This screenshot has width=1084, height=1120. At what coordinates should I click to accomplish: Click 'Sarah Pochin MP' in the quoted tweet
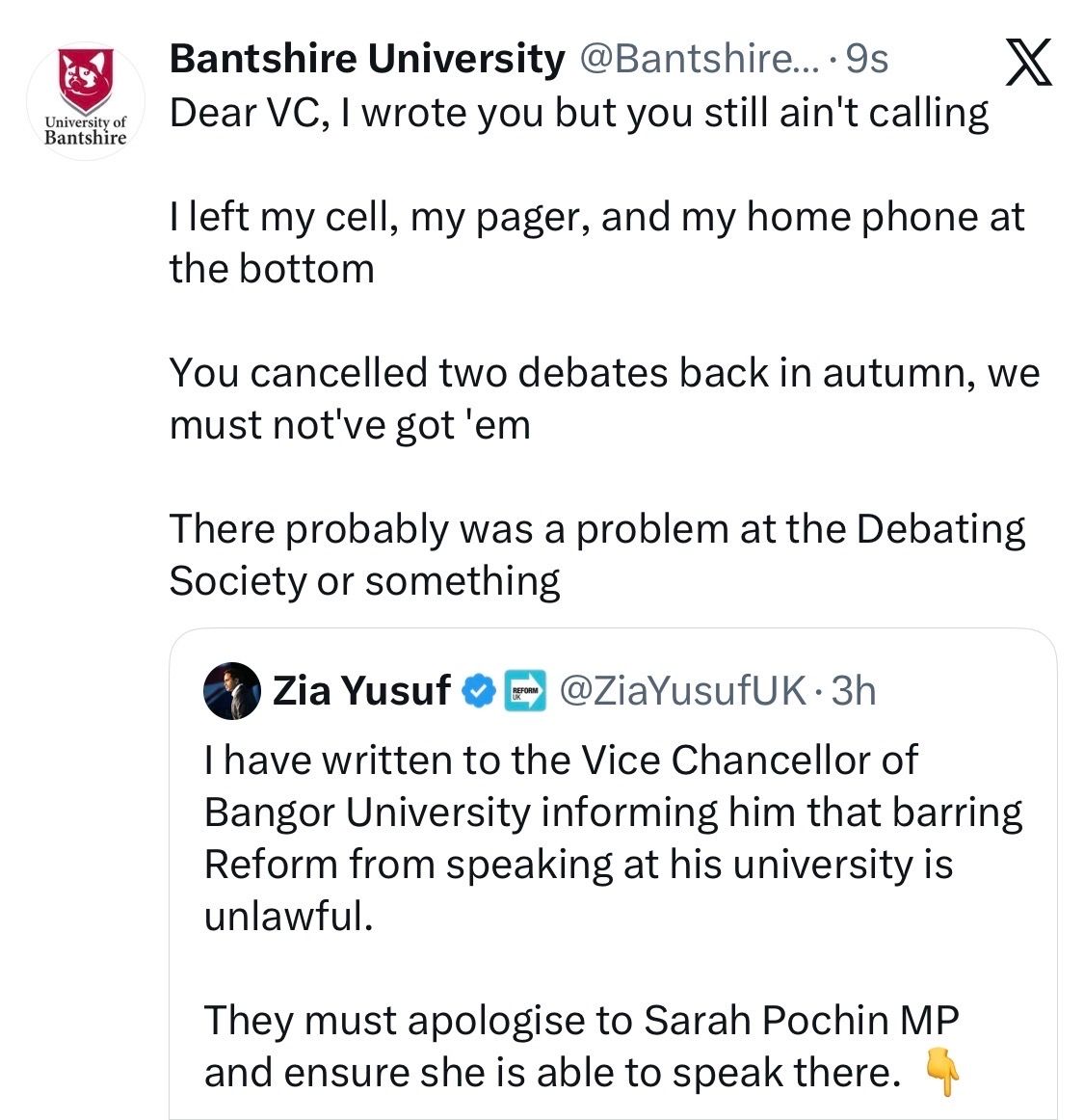[x=801, y=1021]
